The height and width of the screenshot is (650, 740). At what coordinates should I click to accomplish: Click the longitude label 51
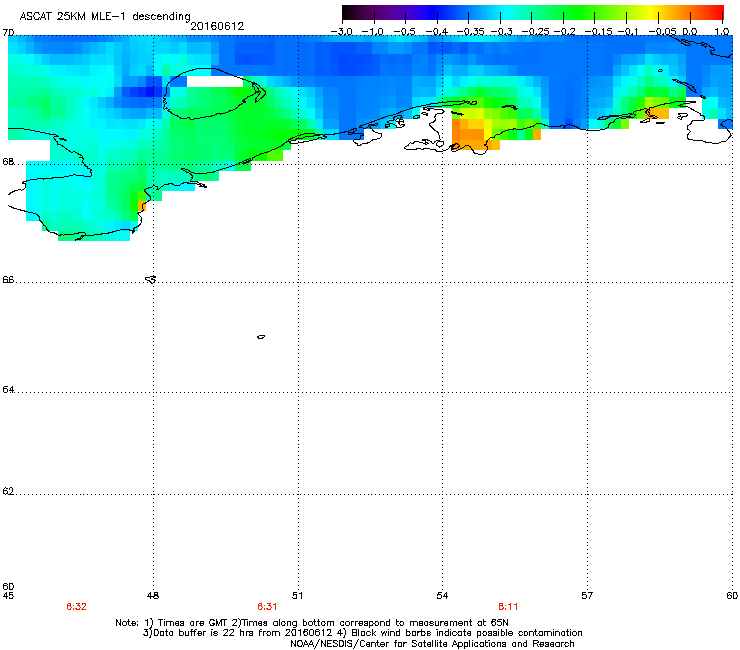click(x=297, y=596)
